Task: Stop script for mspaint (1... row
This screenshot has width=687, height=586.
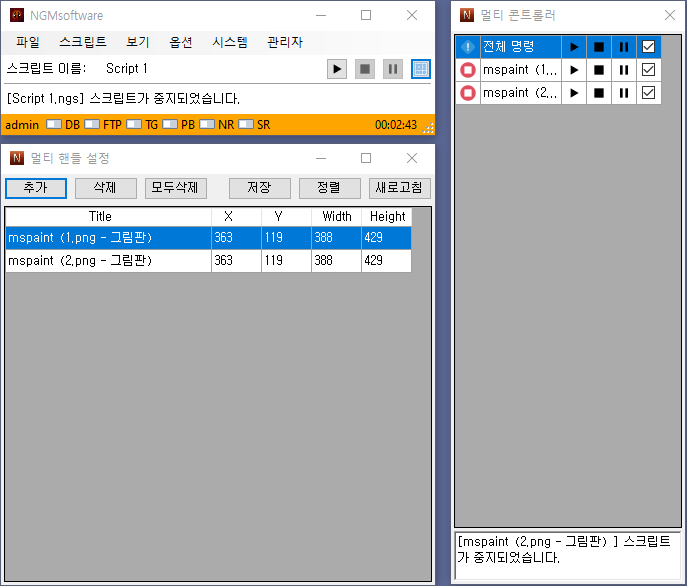Action: click(x=599, y=70)
